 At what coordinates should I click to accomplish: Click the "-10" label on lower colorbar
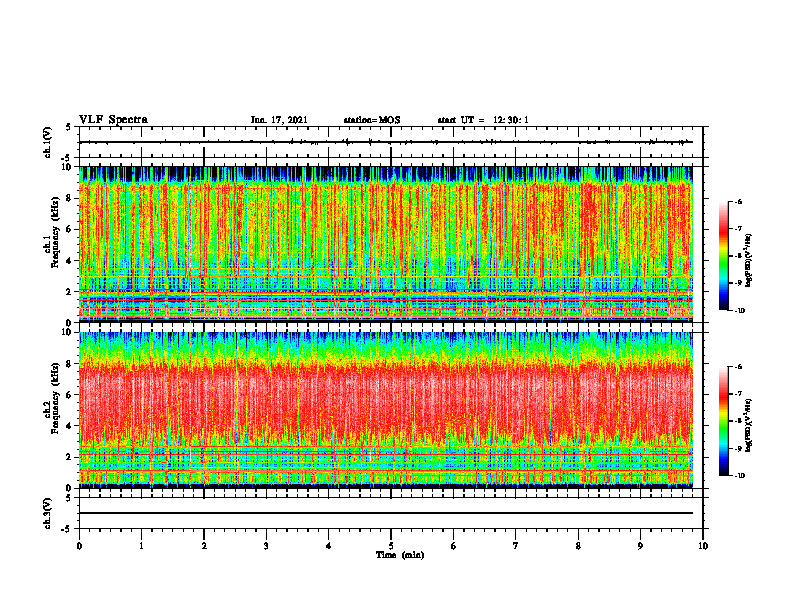coord(739,476)
